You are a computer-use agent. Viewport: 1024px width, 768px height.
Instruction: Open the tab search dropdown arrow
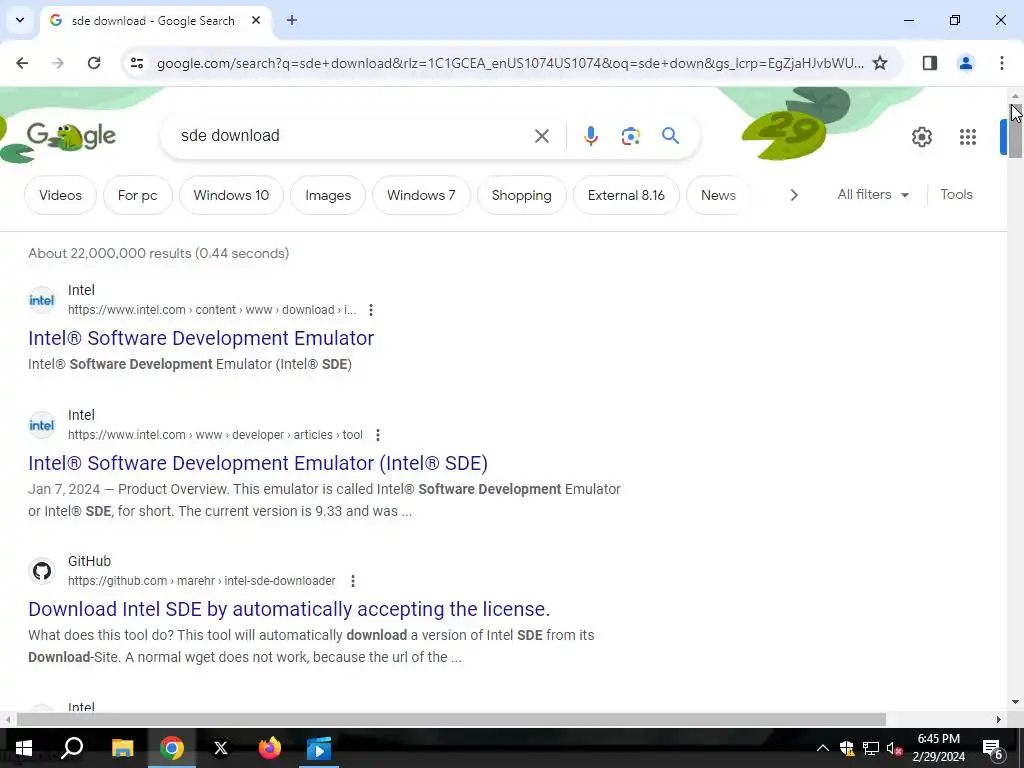[x=20, y=20]
